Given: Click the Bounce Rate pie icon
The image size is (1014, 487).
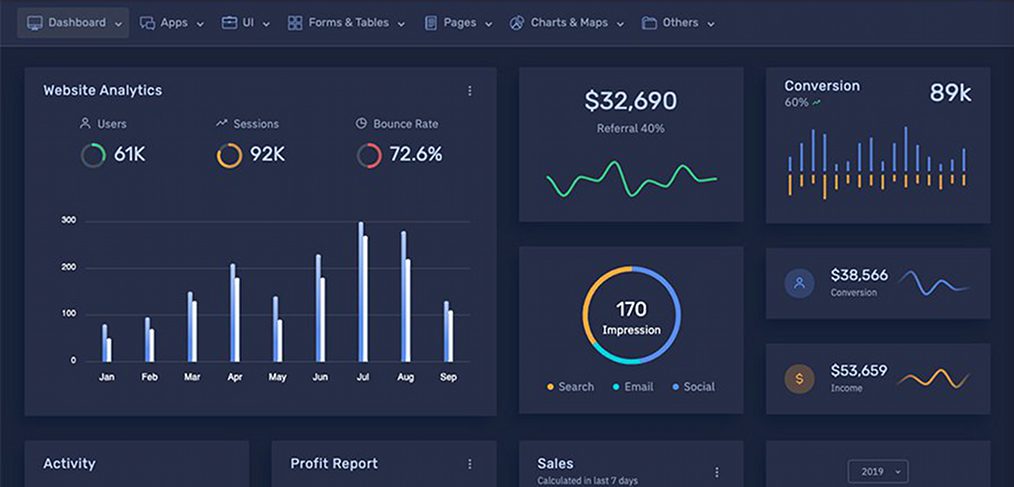Looking at the screenshot, I should click(x=361, y=123).
